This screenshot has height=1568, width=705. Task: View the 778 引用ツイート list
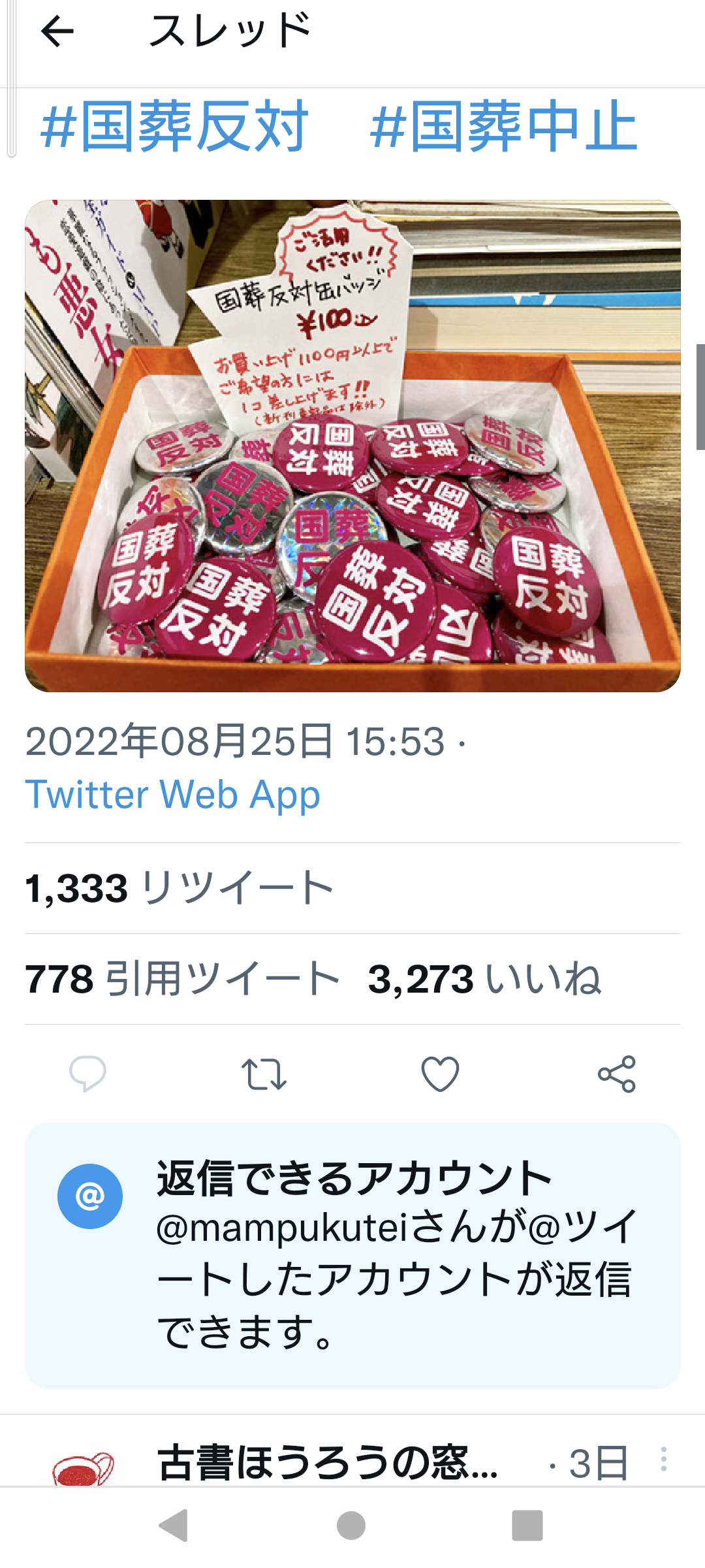[x=183, y=979]
